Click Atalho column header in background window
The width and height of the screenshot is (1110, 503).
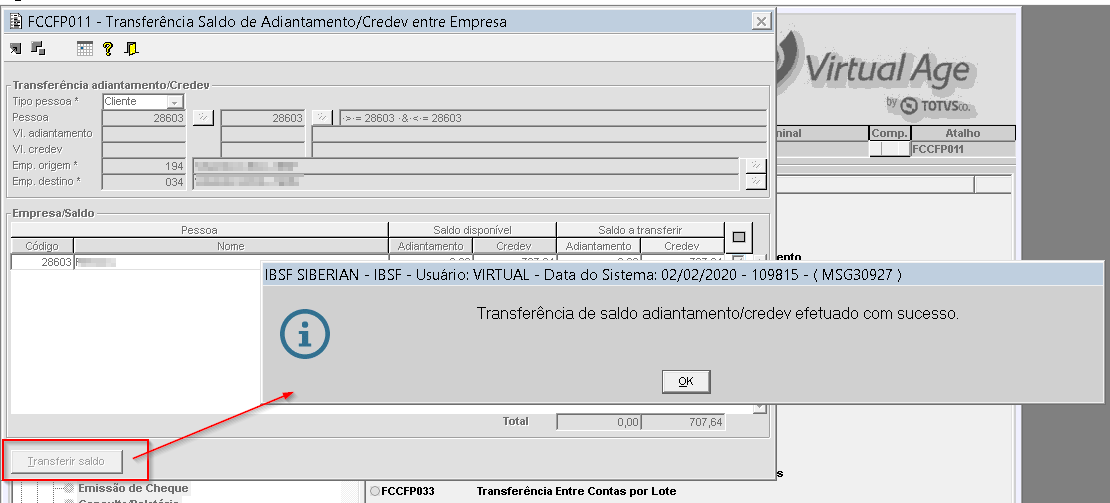(963, 133)
